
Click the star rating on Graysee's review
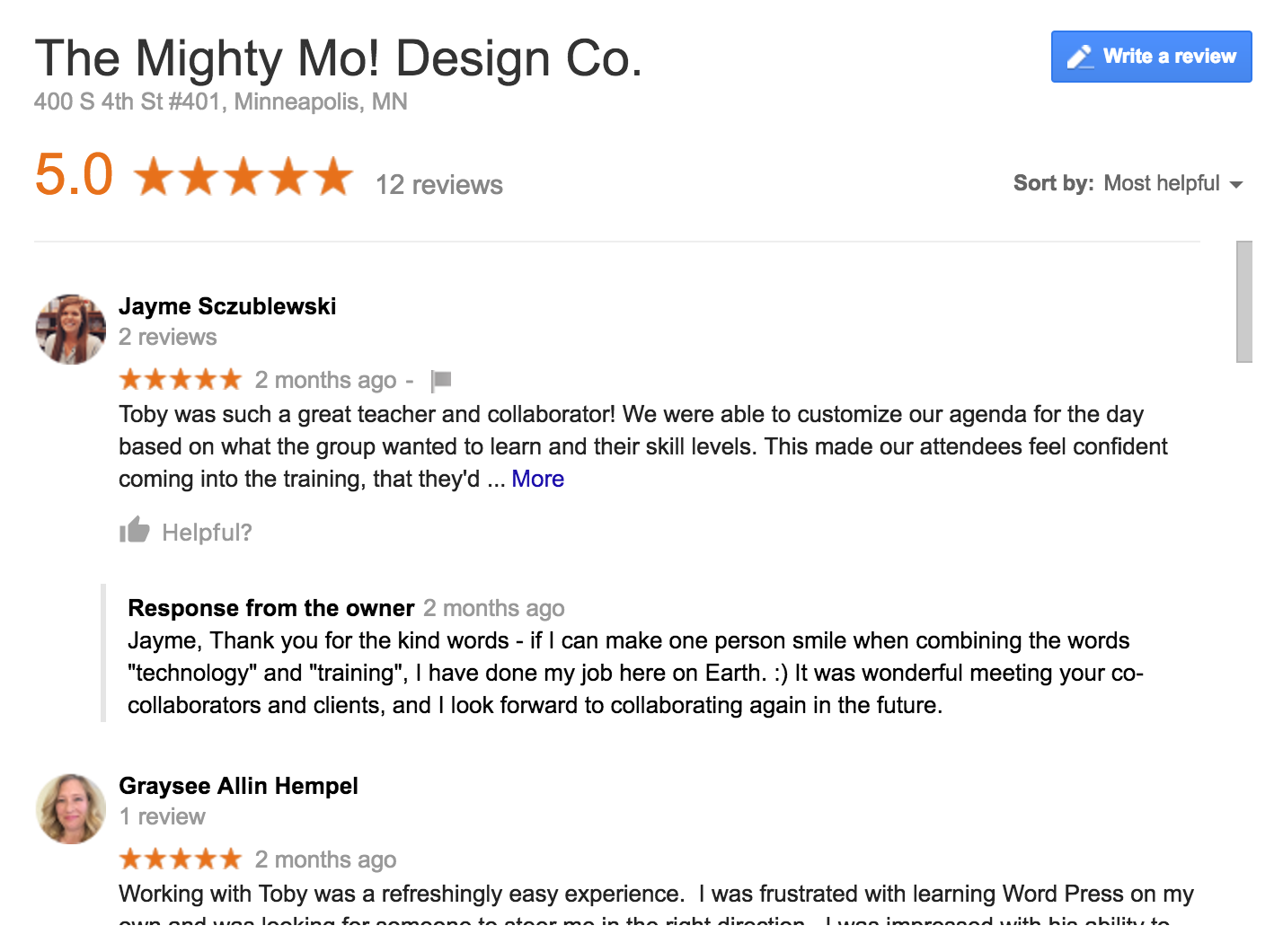click(181, 859)
